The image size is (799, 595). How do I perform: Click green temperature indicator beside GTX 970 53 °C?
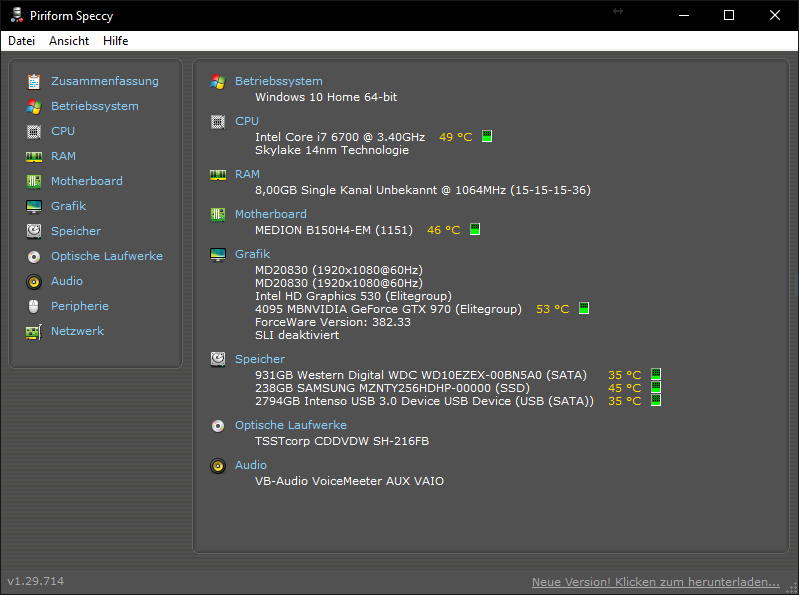(584, 308)
